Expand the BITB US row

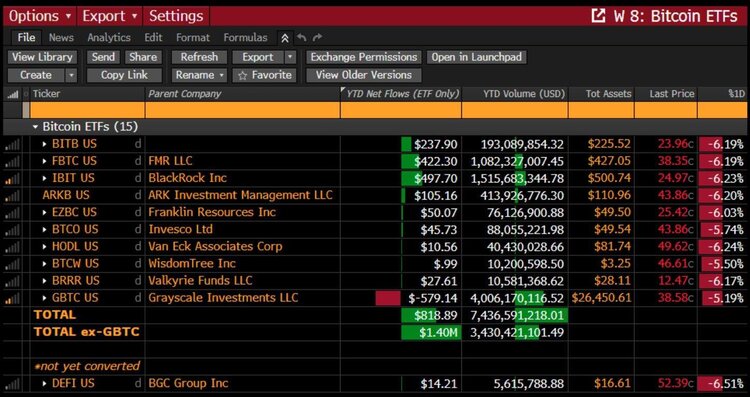(44, 144)
